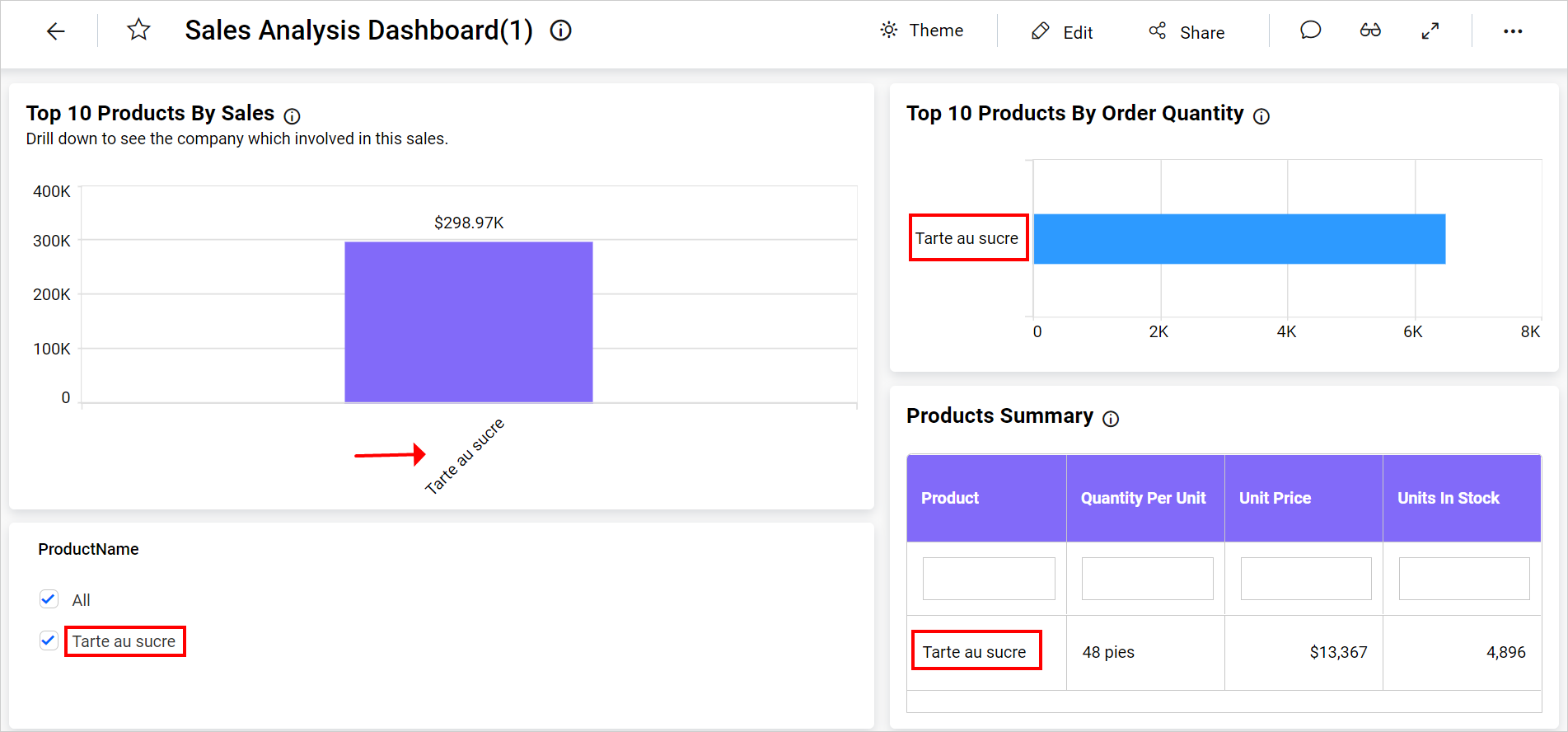The image size is (1568, 732).
Task: Click the Units In Stock filter box
Action: (1464, 579)
